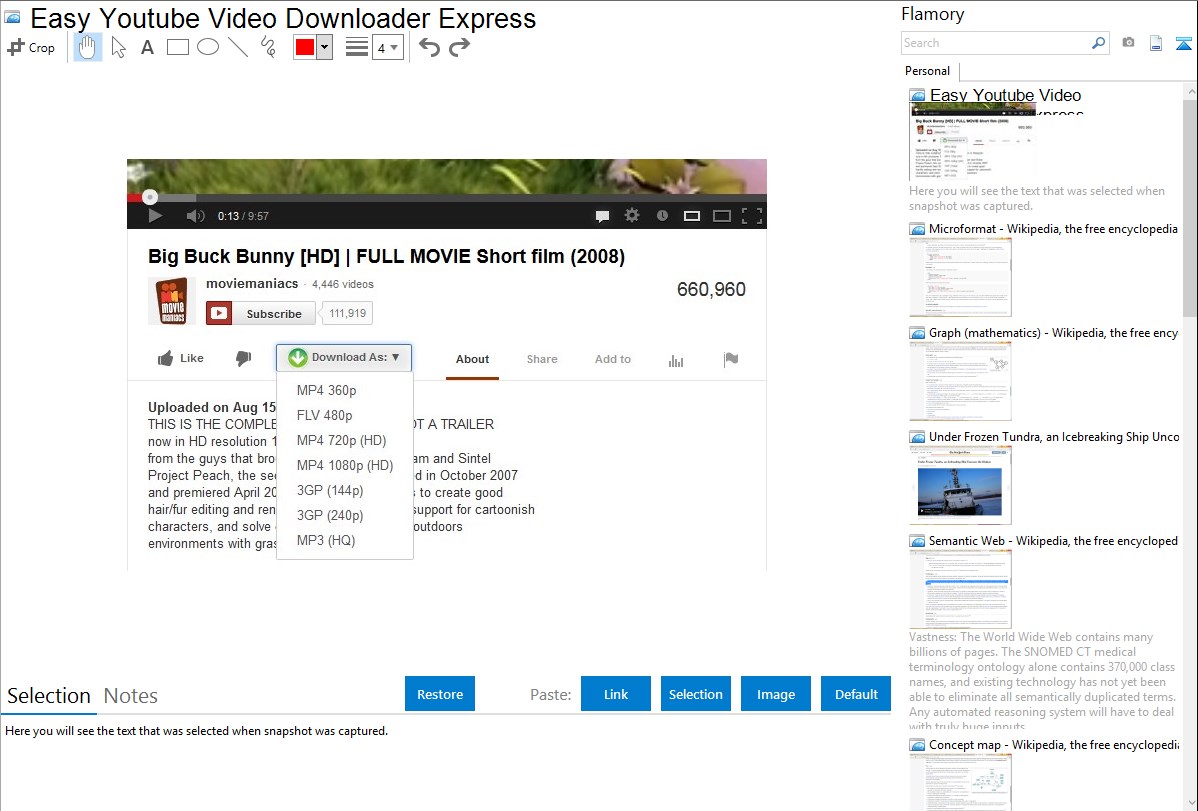
Task: Open the video About tab
Action: (472, 359)
